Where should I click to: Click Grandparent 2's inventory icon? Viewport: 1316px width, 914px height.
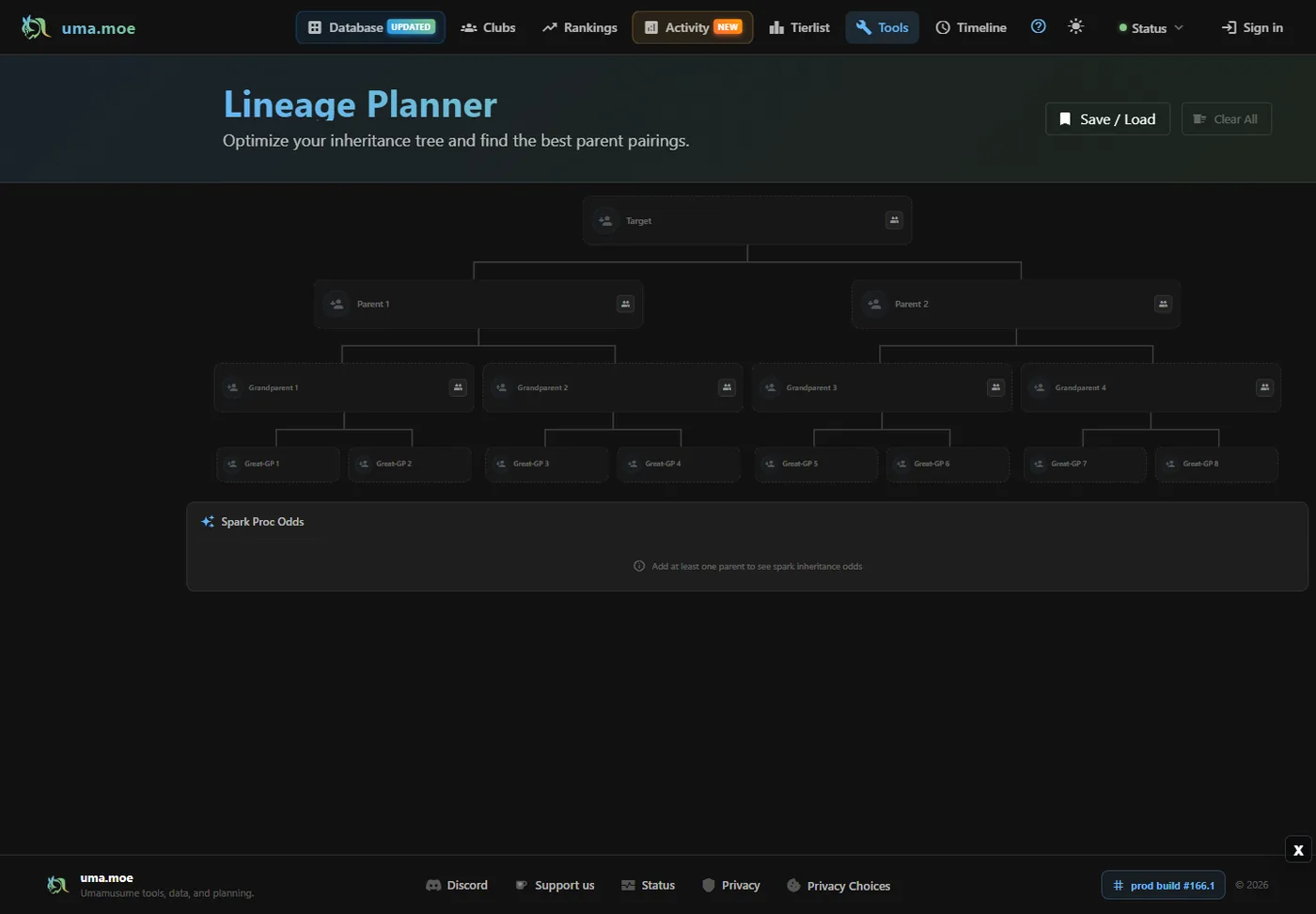tap(727, 387)
